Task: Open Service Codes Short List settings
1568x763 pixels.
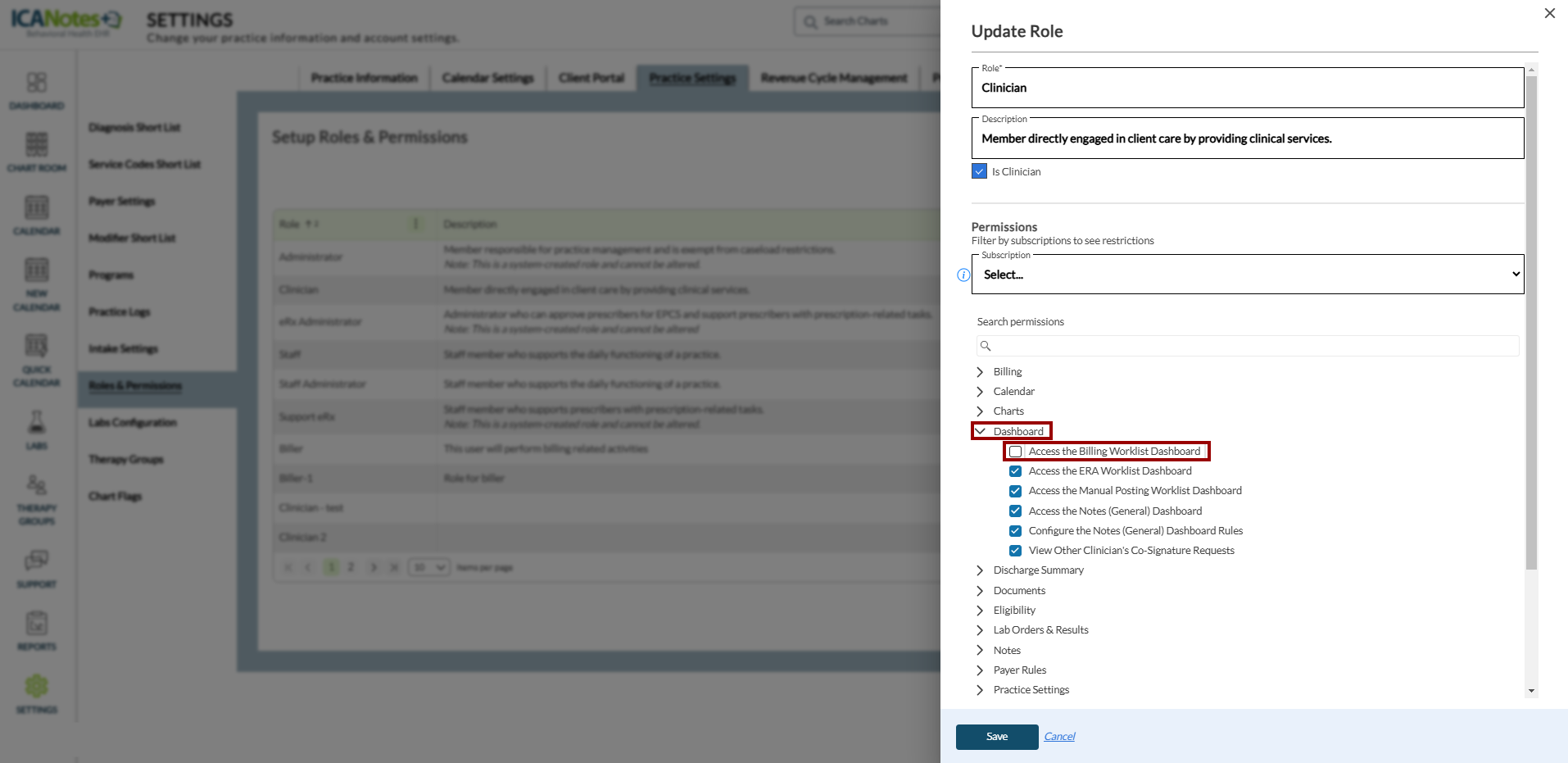Action: click(x=145, y=165)
